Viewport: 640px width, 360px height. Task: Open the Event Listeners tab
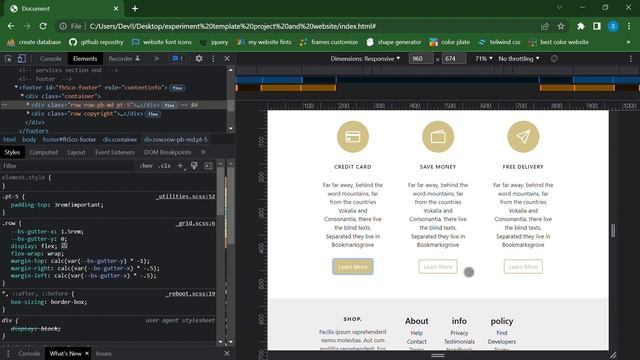[x=115, y=152]
